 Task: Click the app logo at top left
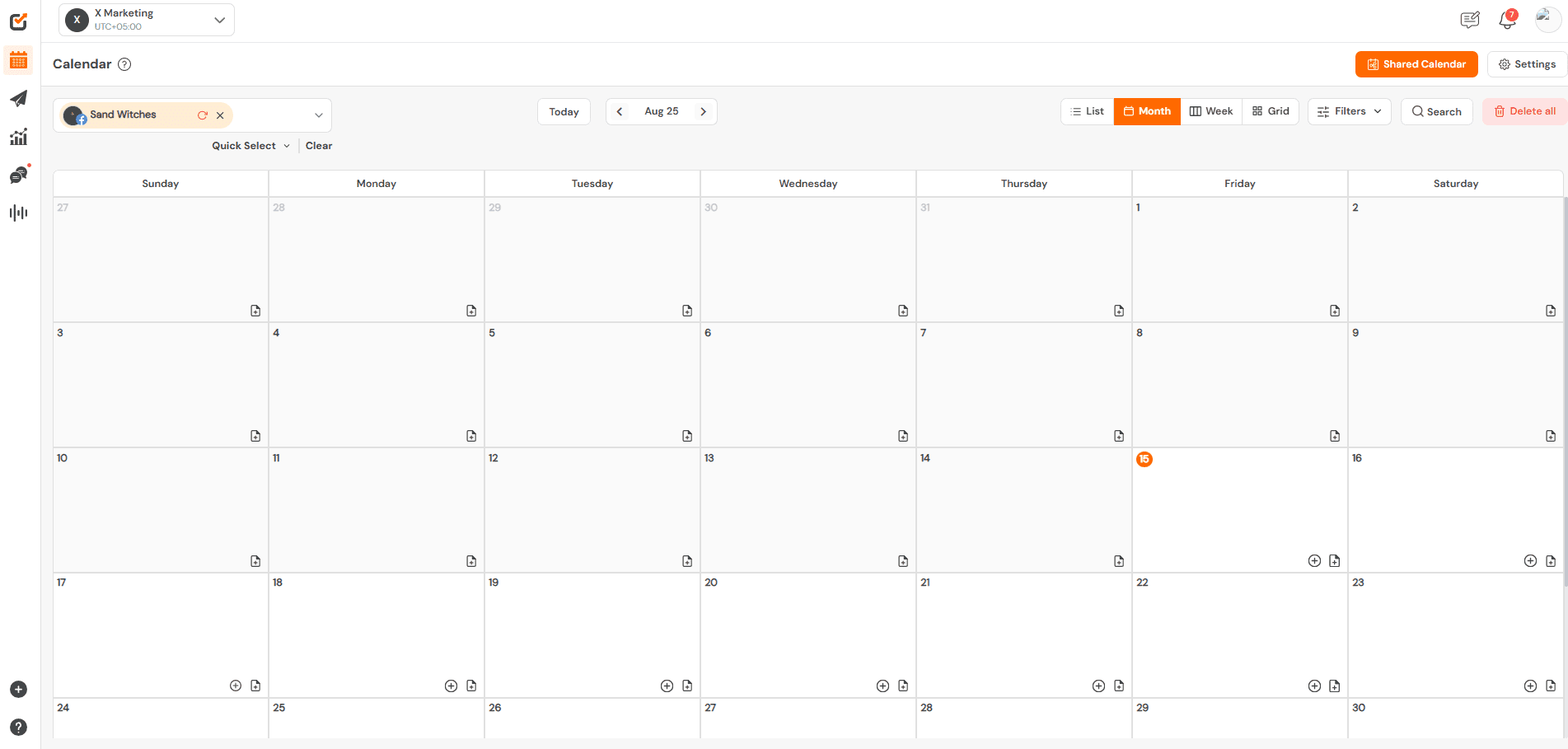point(18,21)
